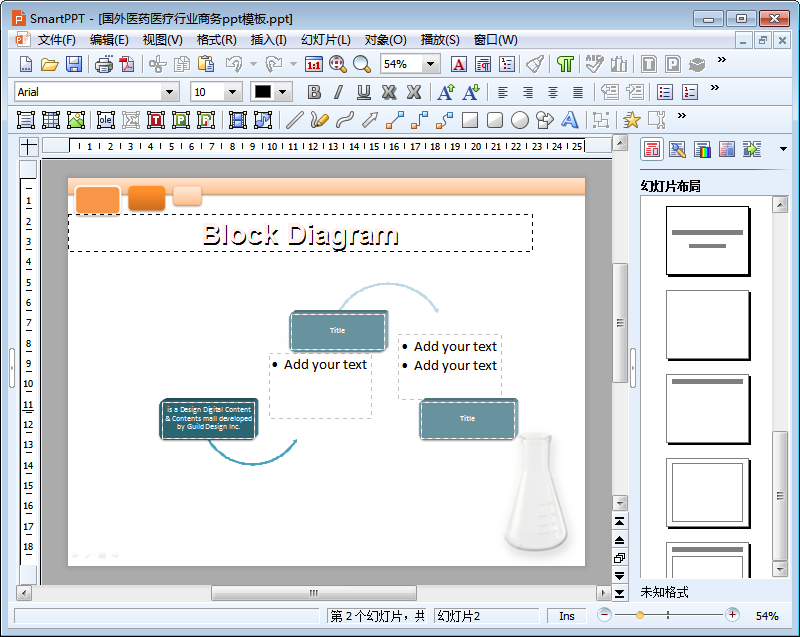The width and height of the screenshot is (800, 637).
Task: Open the 插入(I) menu
Action: click(x=268, y=40)
